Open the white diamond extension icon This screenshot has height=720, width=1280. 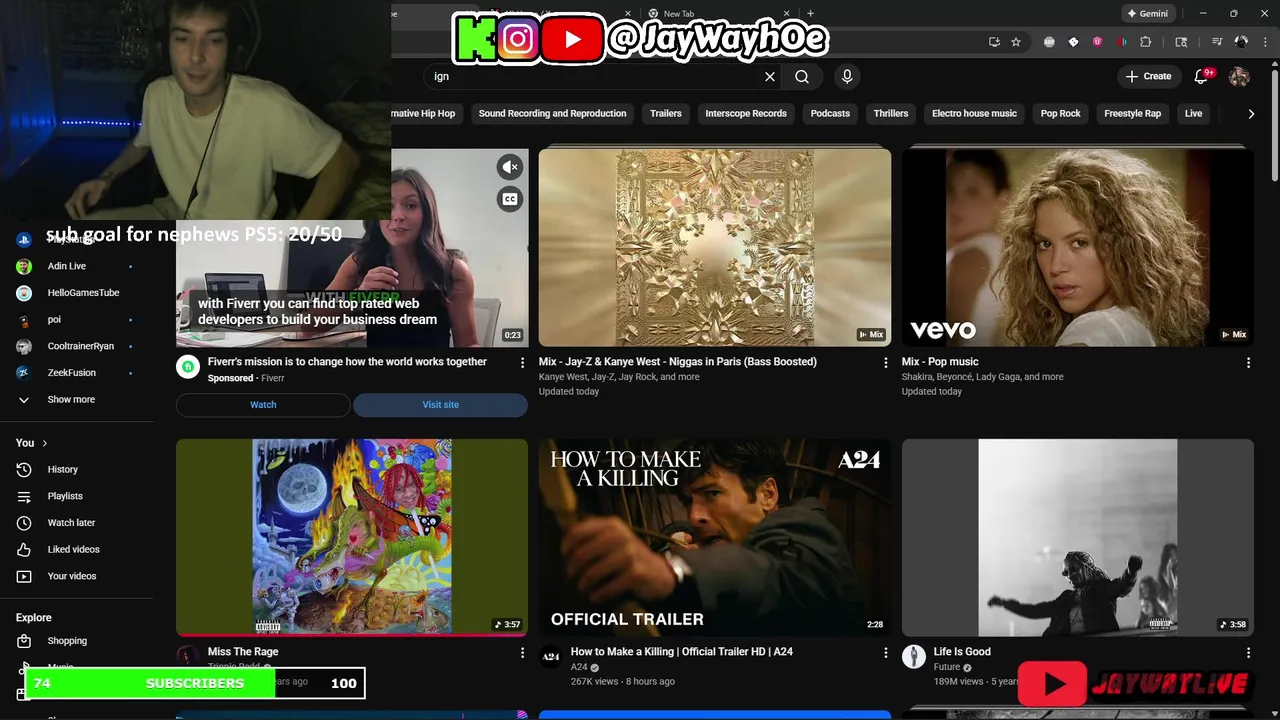coord(1073,42)
